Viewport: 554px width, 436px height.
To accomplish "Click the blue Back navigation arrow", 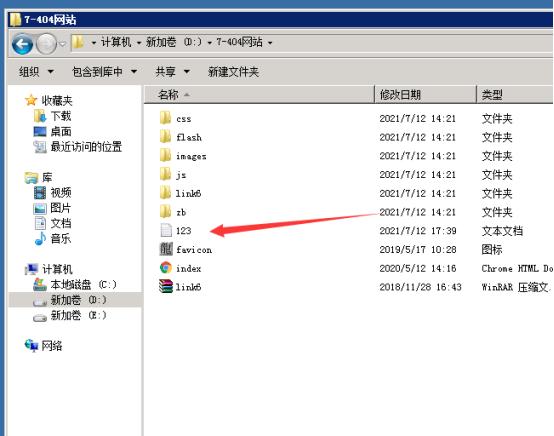I will click(x=22, y=44).
